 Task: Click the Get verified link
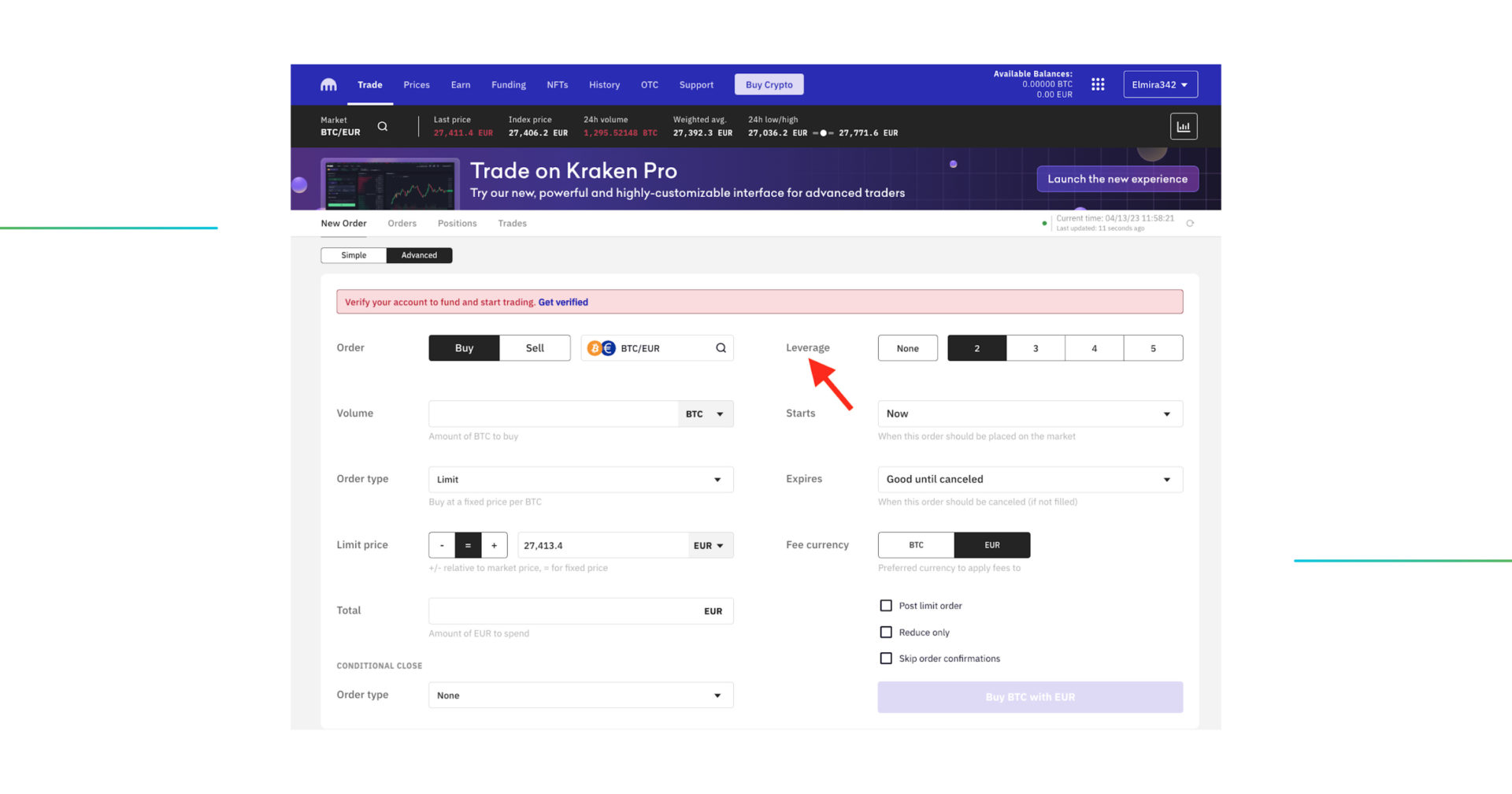pos(563,302)
